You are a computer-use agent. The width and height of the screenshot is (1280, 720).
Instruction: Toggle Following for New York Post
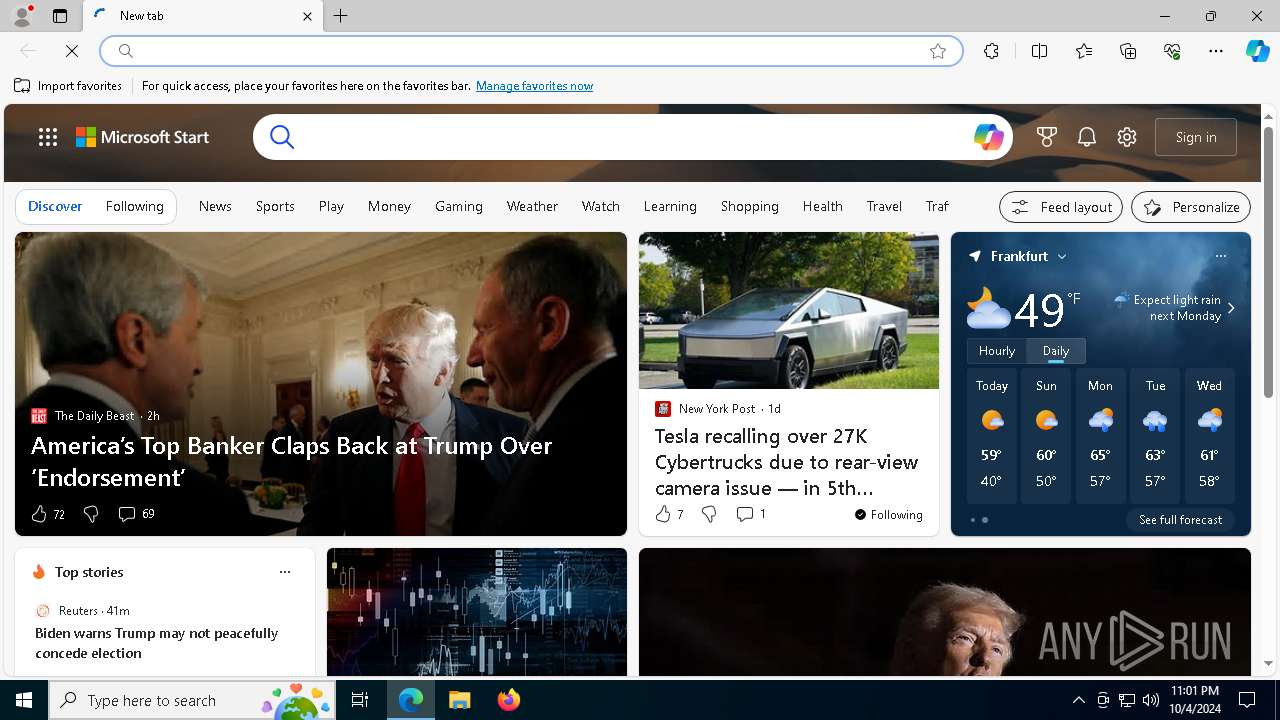[x=888, y=515]
